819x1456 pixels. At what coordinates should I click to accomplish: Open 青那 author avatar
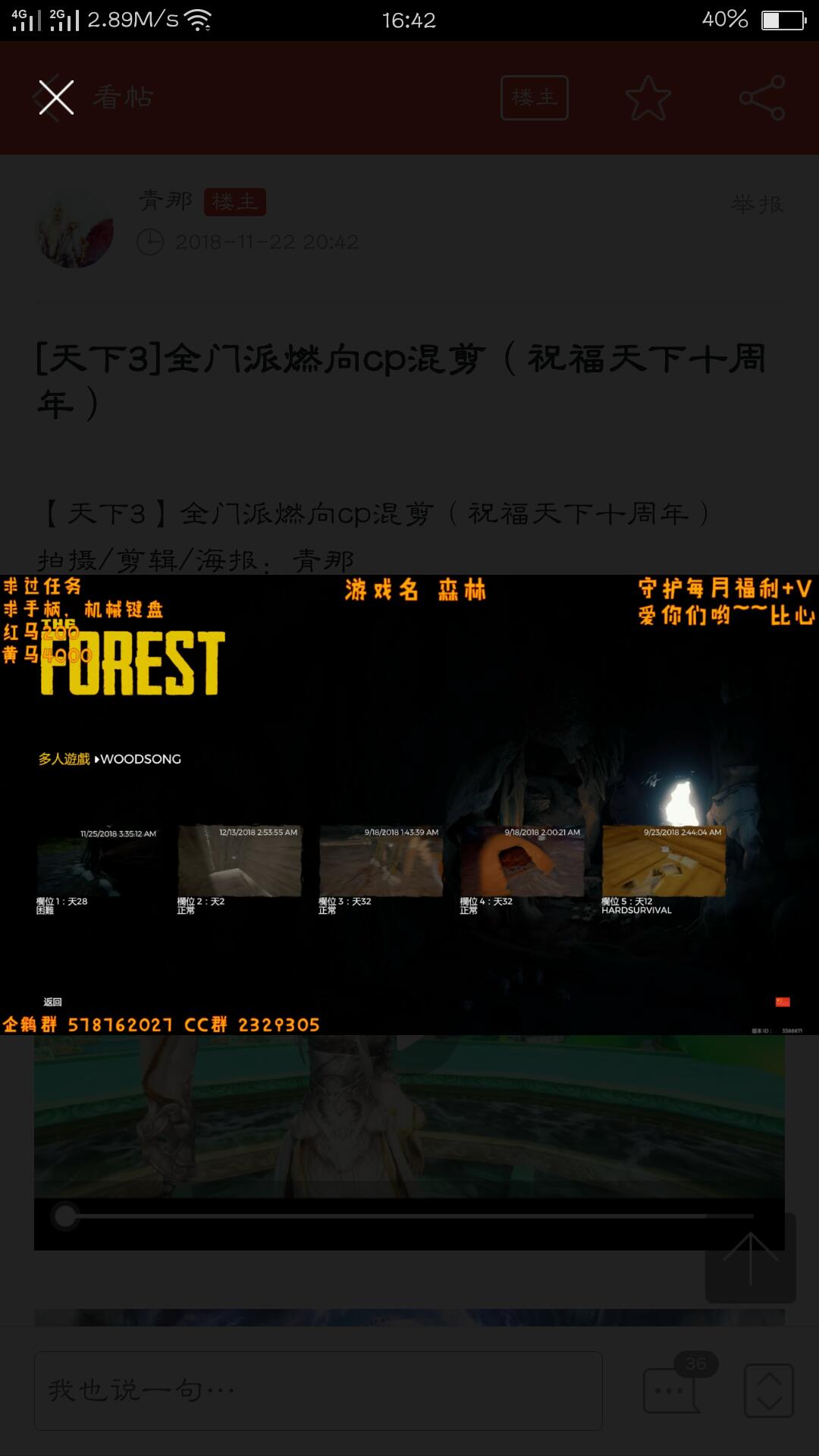[74, 229]
